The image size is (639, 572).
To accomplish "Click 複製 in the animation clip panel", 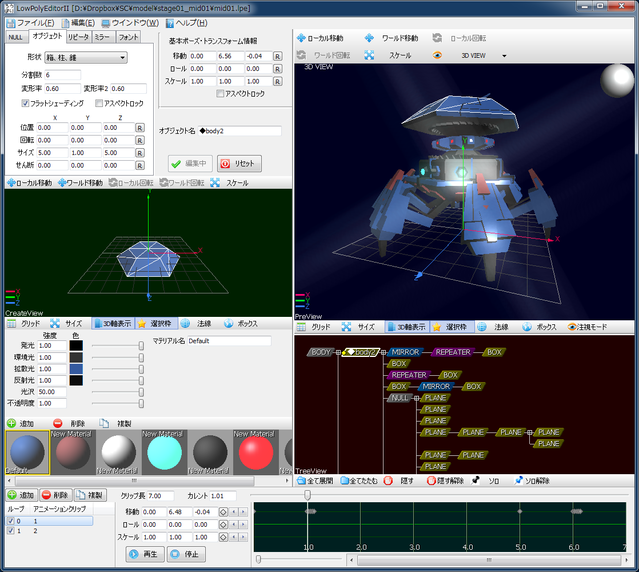I will pos(90,495).
